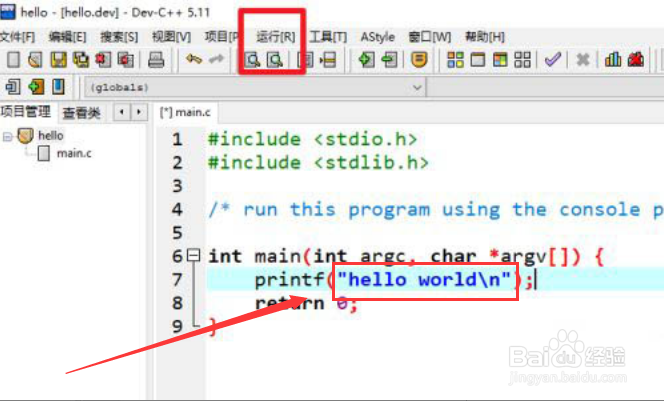The width and height of the screenshot is (664, 401).
Task: Select the [*] main.c editor tab
Action: (185, 112)
